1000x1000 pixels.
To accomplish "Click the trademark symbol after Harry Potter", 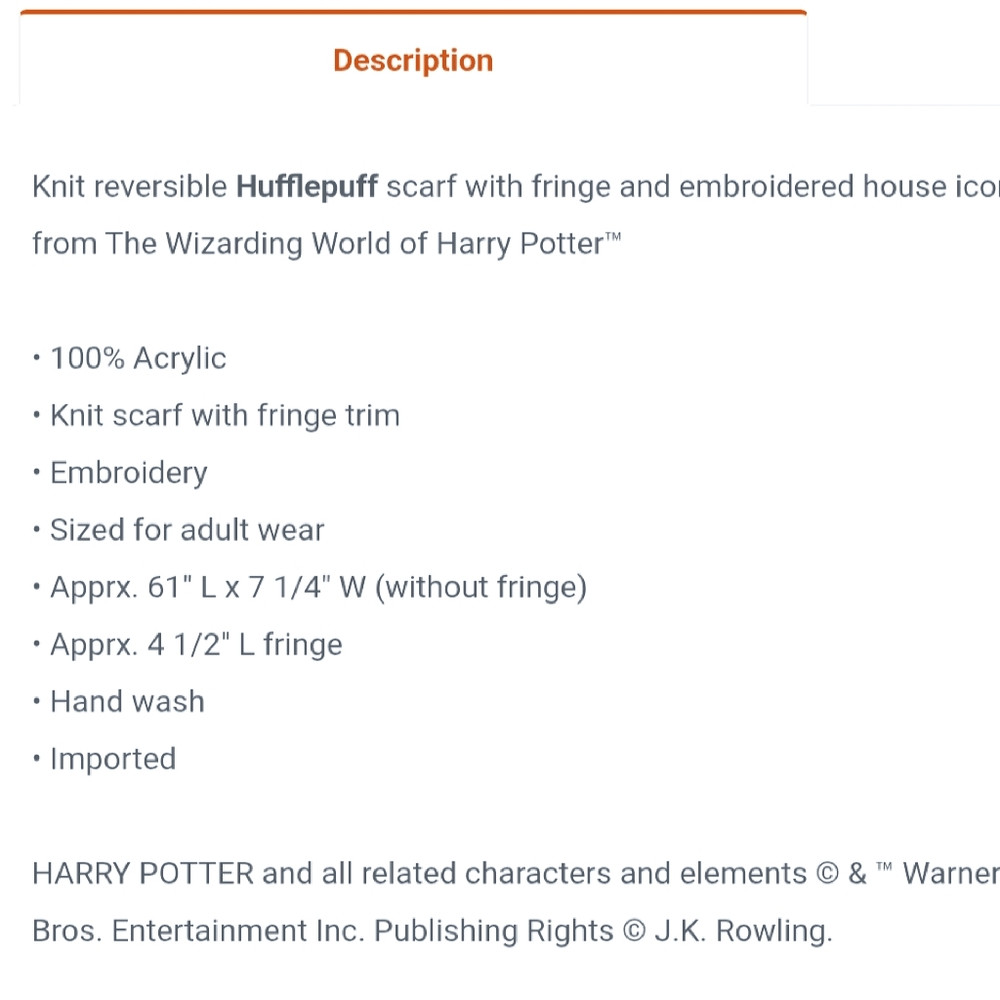I will coord(613,237).
